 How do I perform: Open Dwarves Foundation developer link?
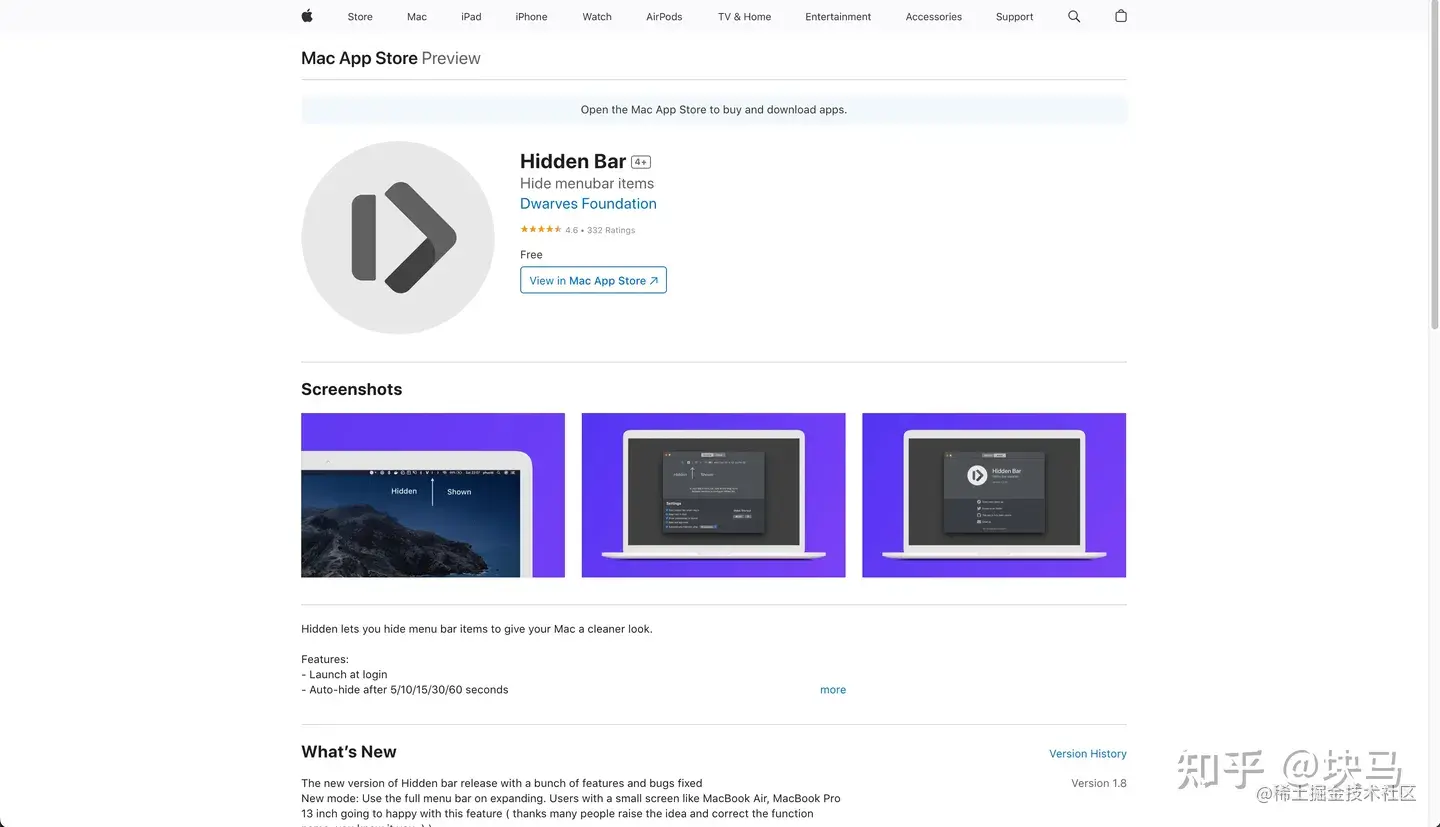coord(588,204)
